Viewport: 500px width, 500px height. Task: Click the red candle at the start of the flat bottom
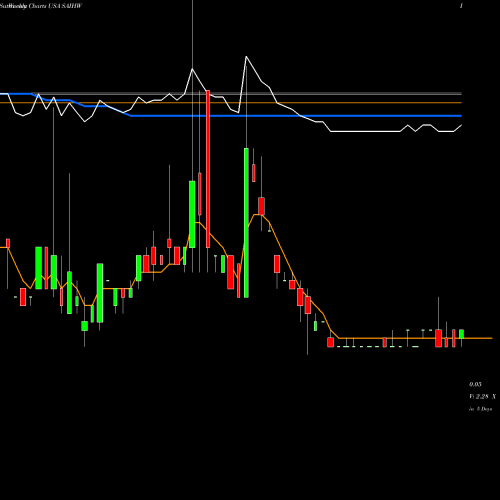tap(330, 342)
